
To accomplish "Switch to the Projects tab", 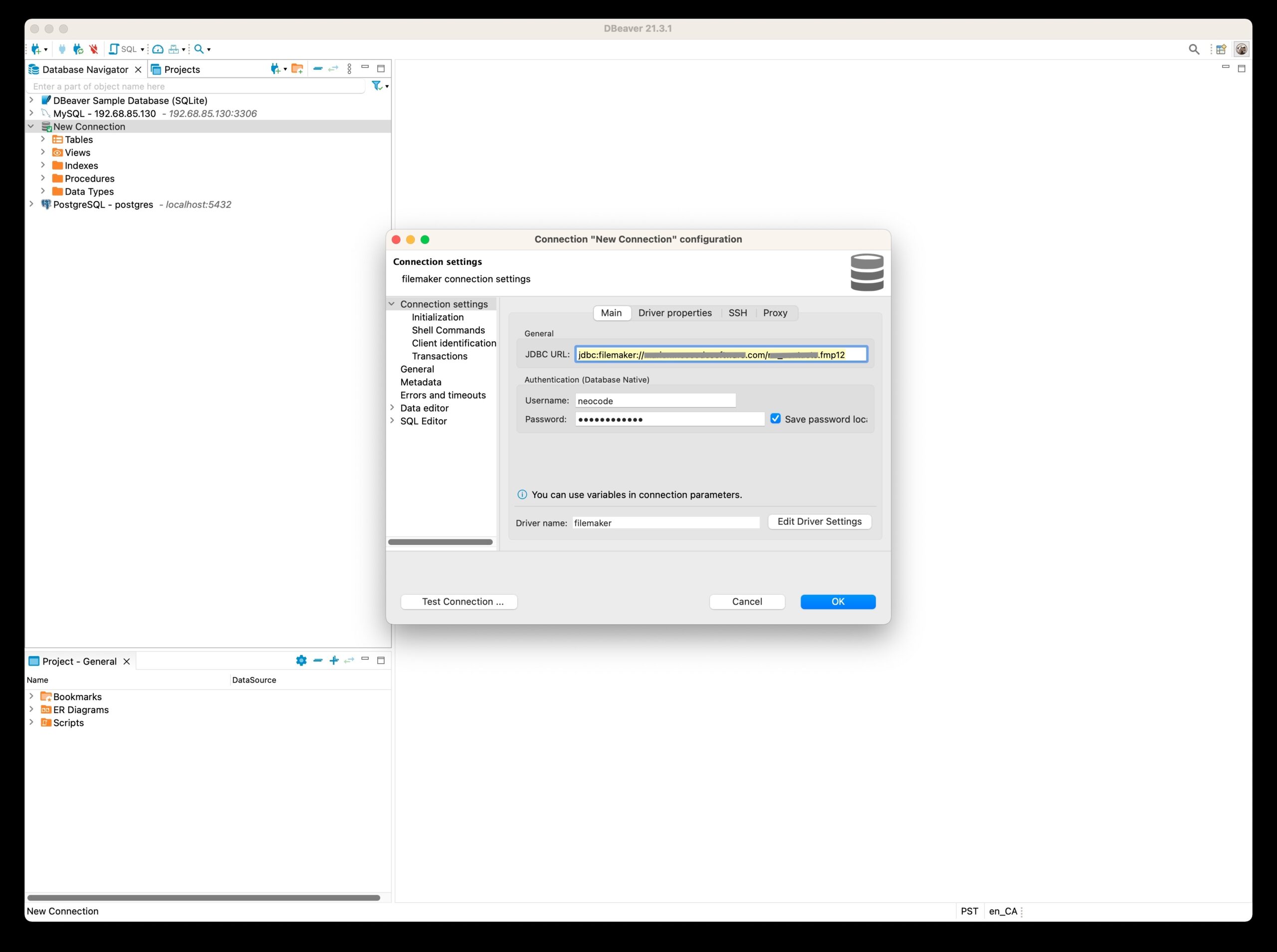I will pyautogui.click(x=175, y=69).
